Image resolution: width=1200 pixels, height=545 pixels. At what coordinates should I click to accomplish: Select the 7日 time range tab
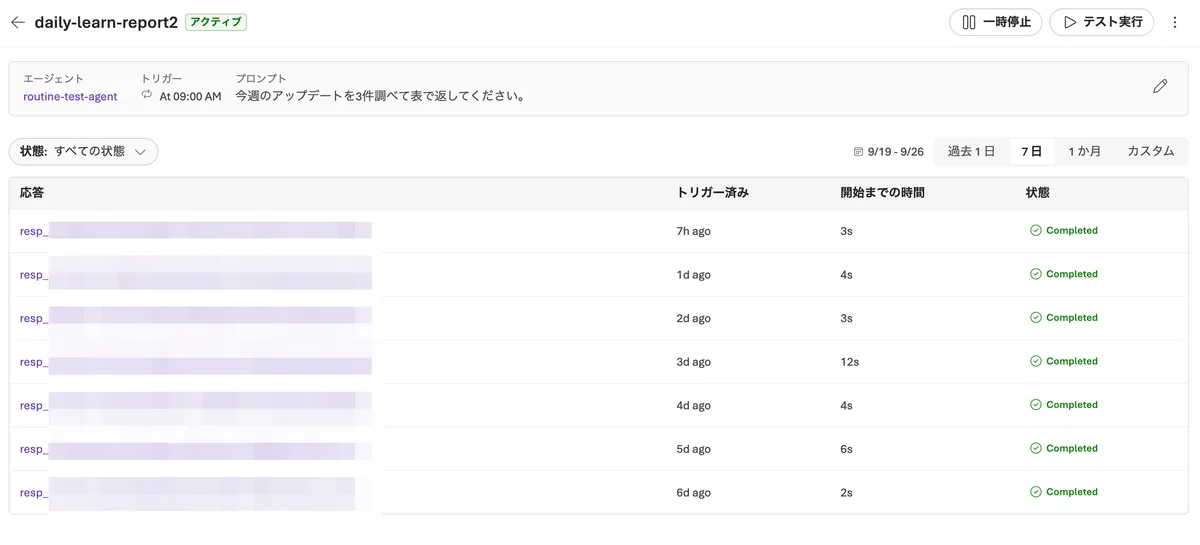[x=1031, y=152]
